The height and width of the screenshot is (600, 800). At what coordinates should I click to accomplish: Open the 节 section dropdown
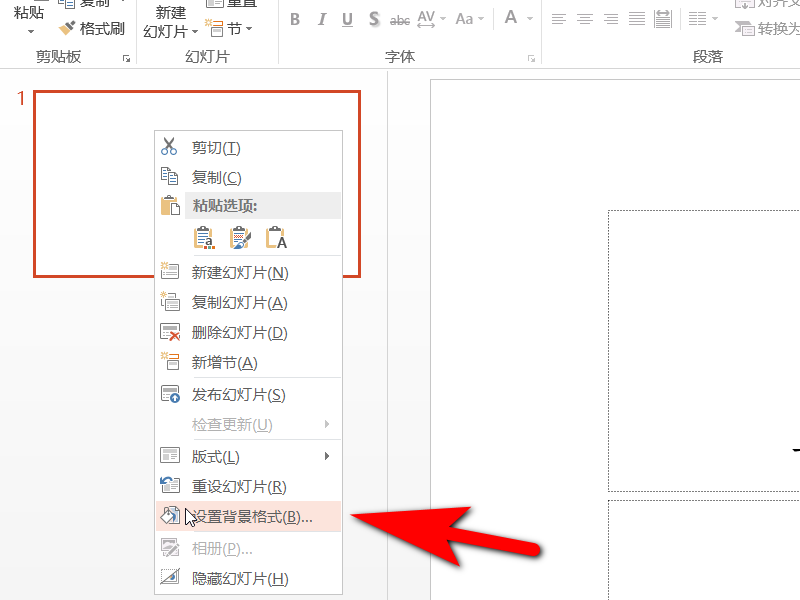click(229, 29)
